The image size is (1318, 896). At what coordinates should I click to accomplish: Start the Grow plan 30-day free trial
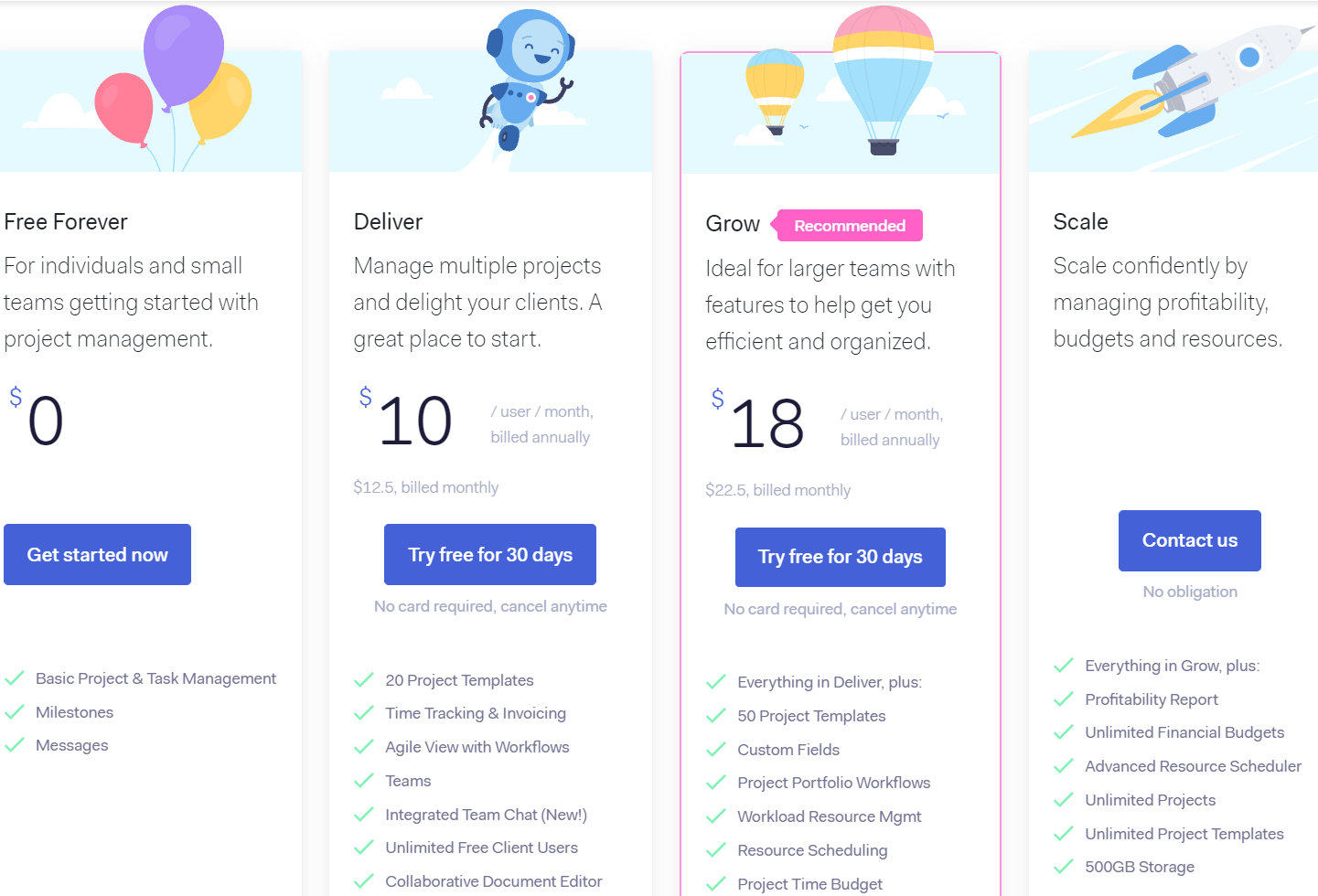[x=840, y=557]
